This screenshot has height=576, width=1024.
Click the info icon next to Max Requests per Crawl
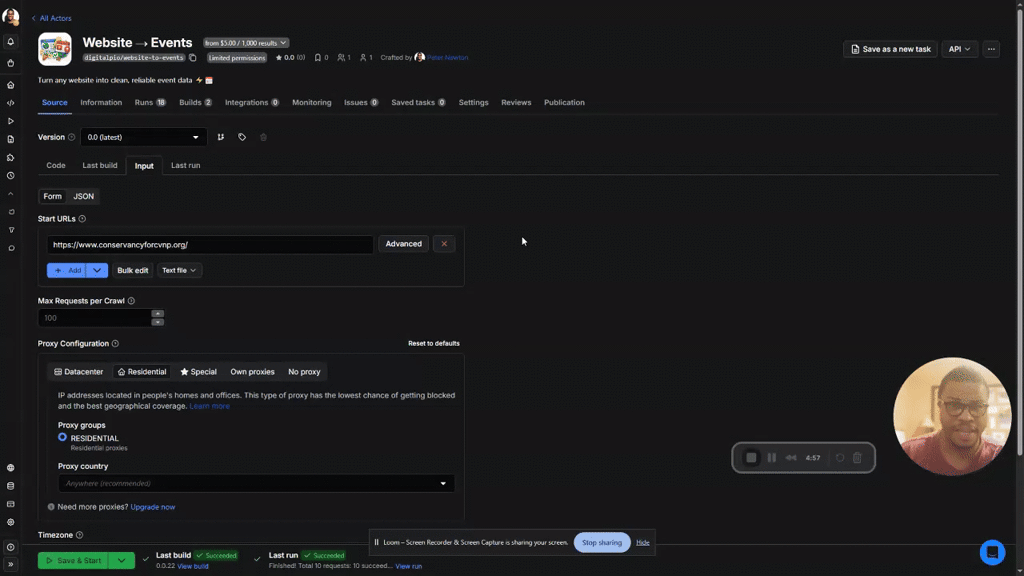[131, 301]
